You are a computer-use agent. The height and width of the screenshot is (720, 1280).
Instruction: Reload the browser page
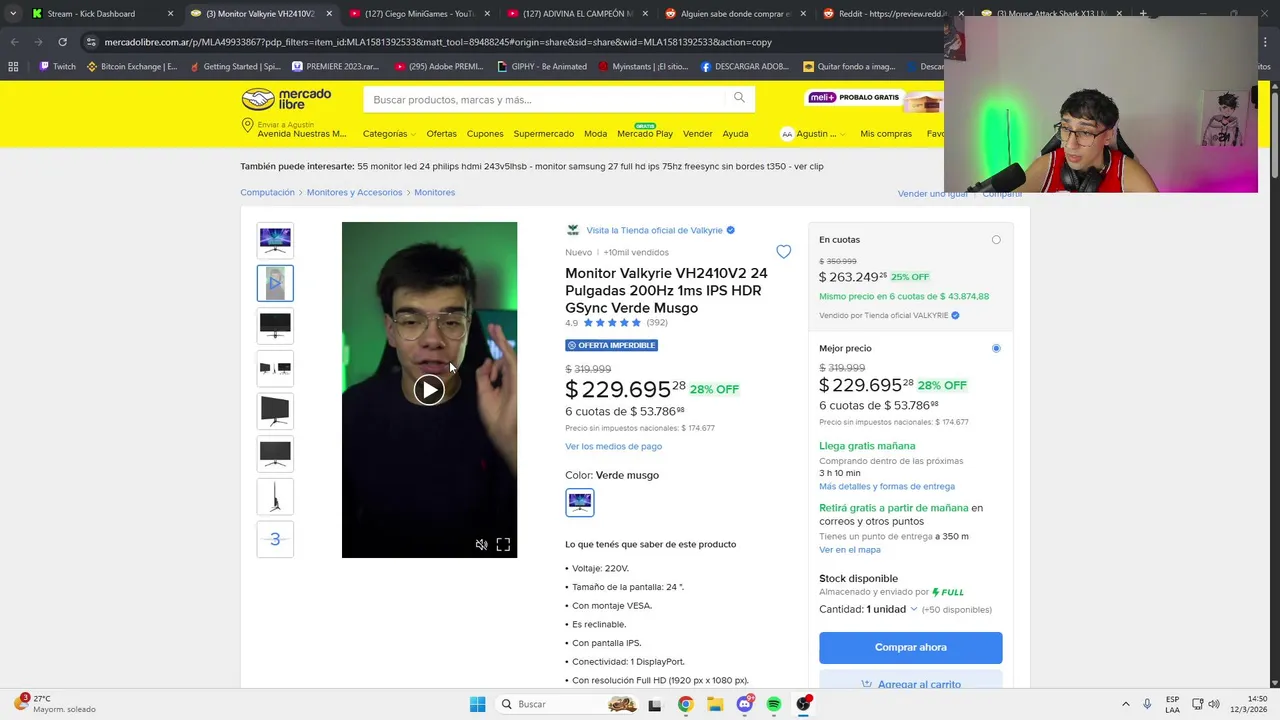(x=62, y=42)
